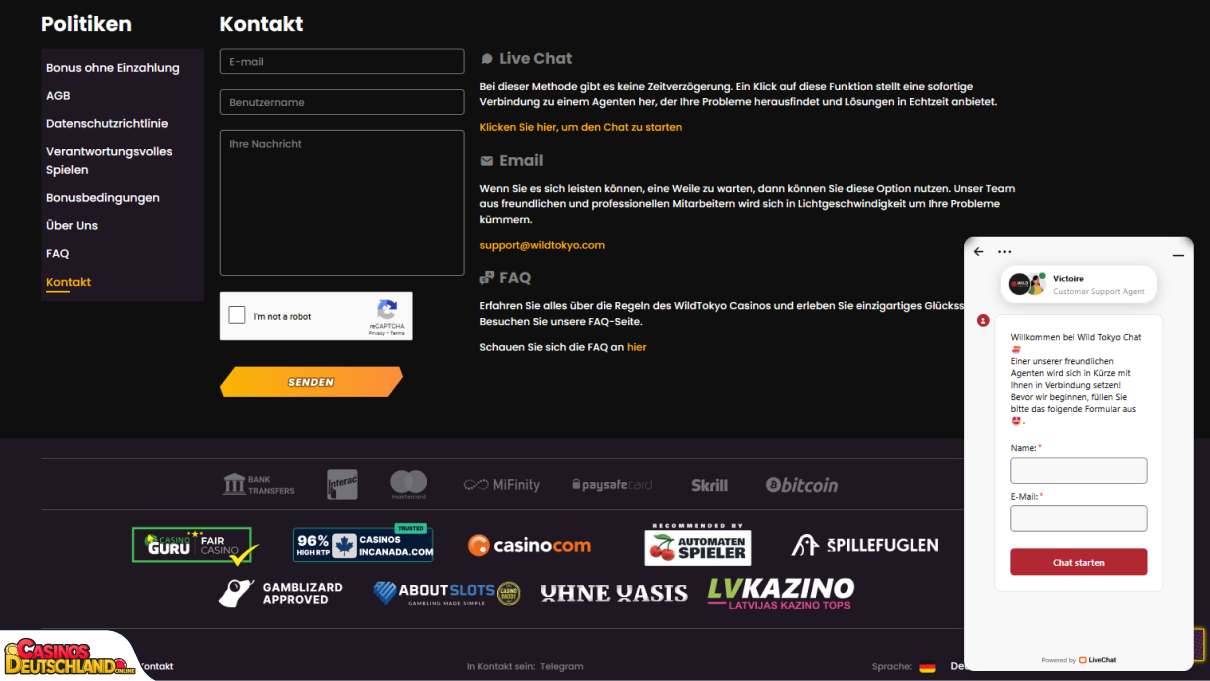This screenshot has width=1210, height=681.
Task: Focus the Benutzername input field
Action: point(342,102)
